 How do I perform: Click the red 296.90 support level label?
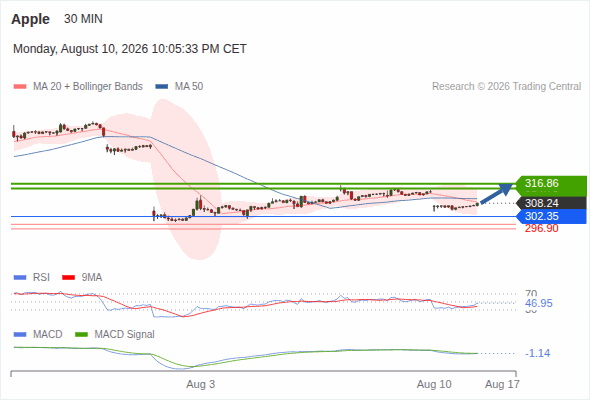coord(541,228)
